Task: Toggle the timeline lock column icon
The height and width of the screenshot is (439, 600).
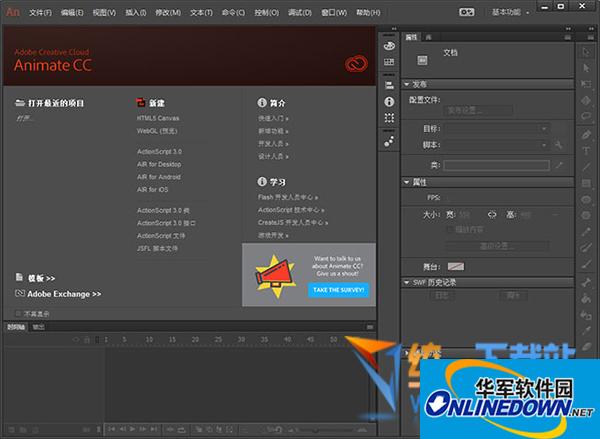Action: click(x=87, y=339)
